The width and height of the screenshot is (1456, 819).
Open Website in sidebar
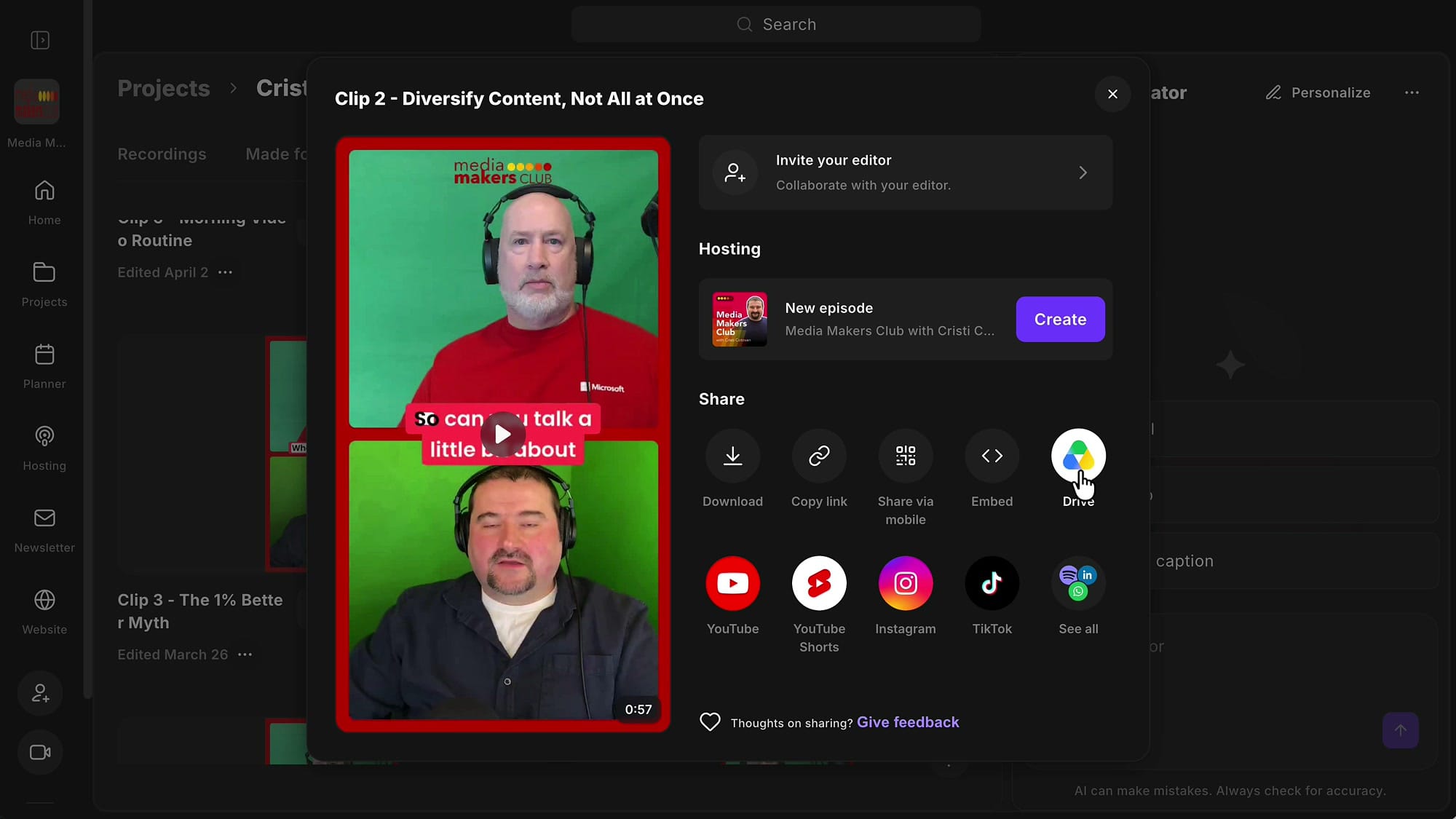click(x=44, y=612)
